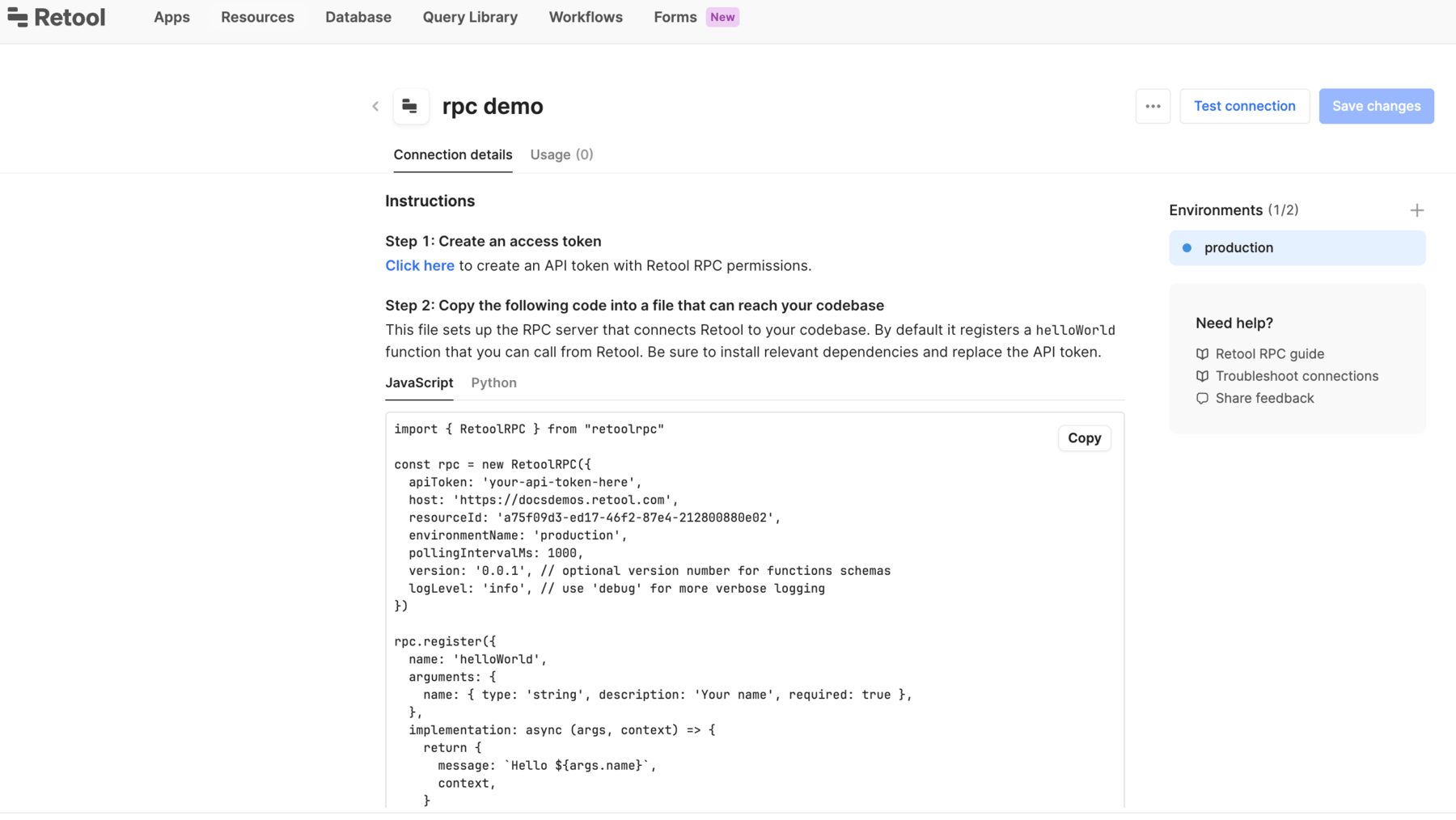1456x820 pixels.
Task: Click the resourceId code line
Action: [x=595, y=518]
